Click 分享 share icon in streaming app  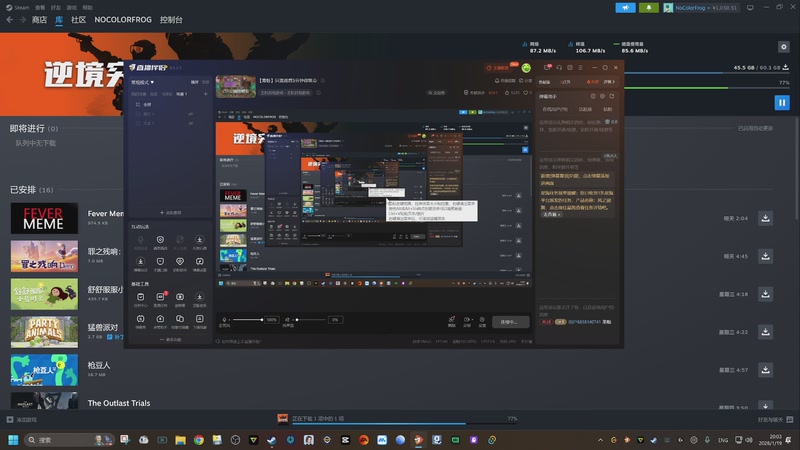click(x=525, y=80)
